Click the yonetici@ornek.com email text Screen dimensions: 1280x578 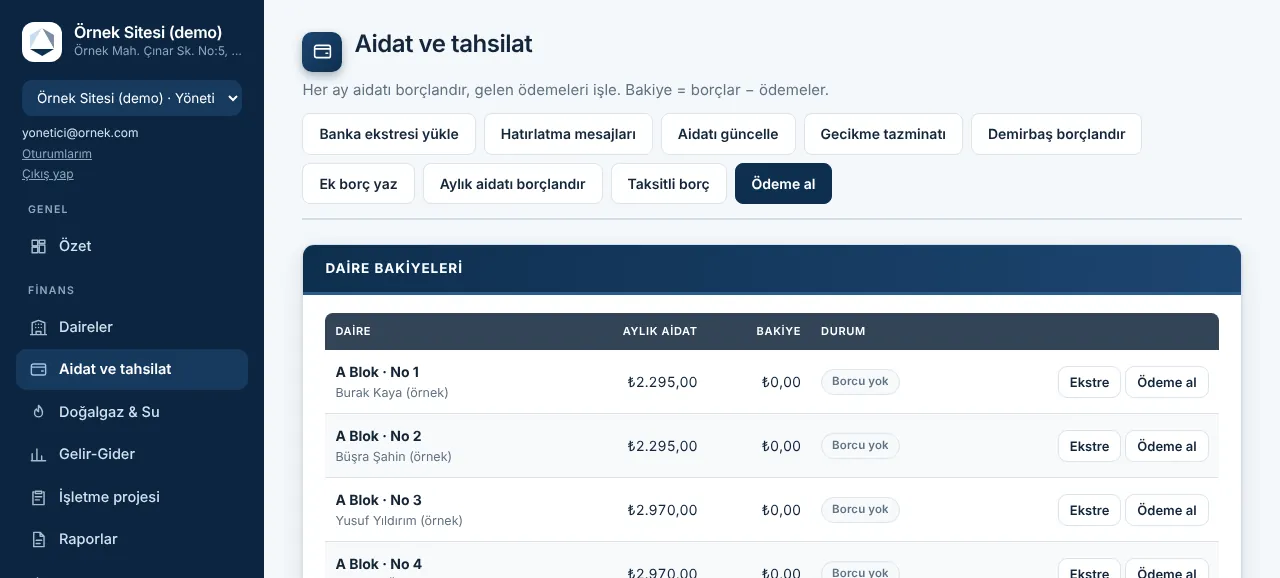[x=80, y=132]
